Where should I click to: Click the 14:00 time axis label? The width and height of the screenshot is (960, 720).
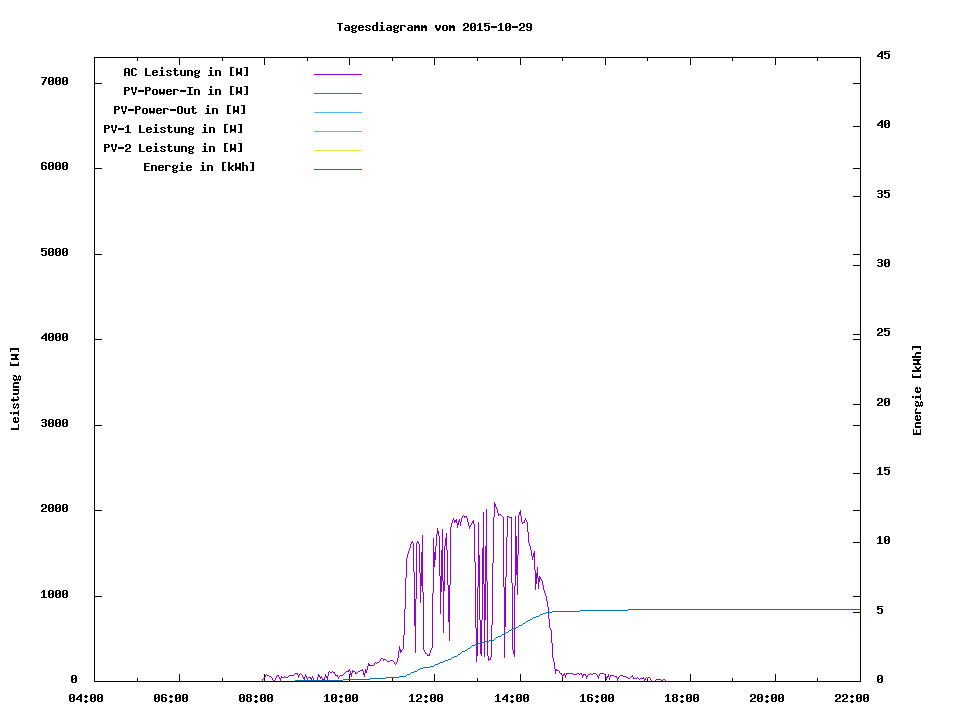(512, 698)
